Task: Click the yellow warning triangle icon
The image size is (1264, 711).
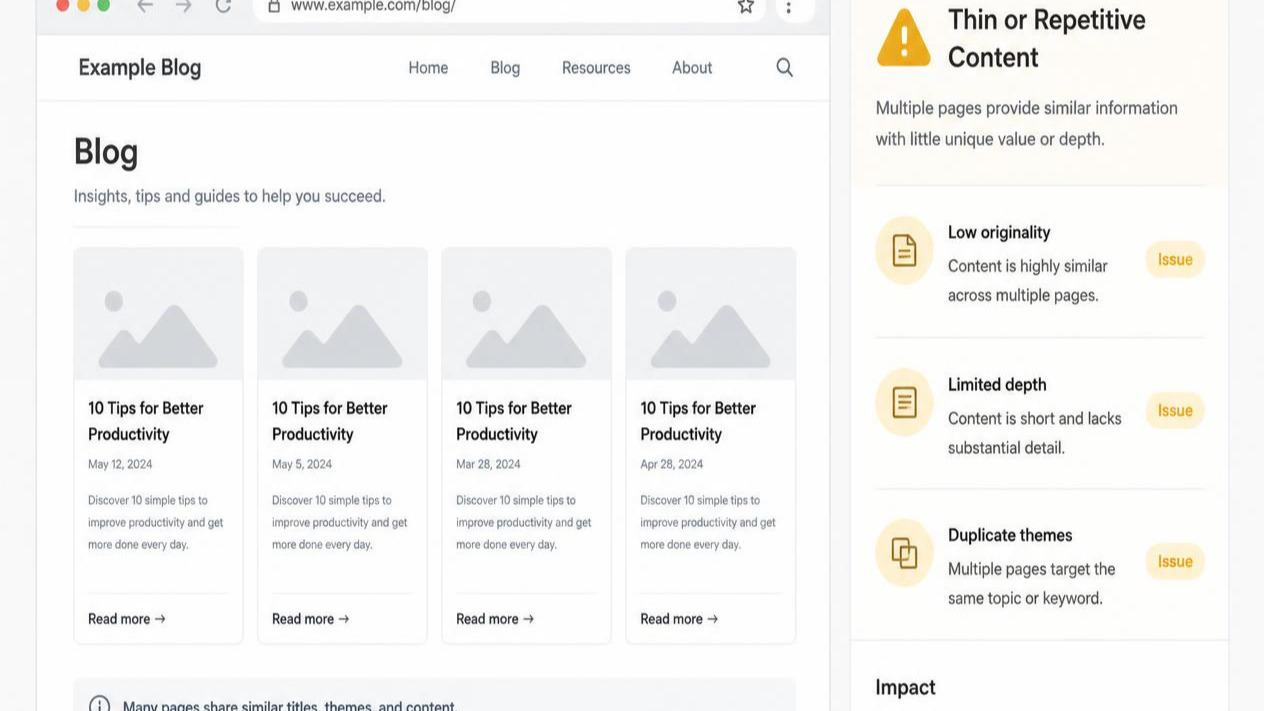Action: coord(904,38)
